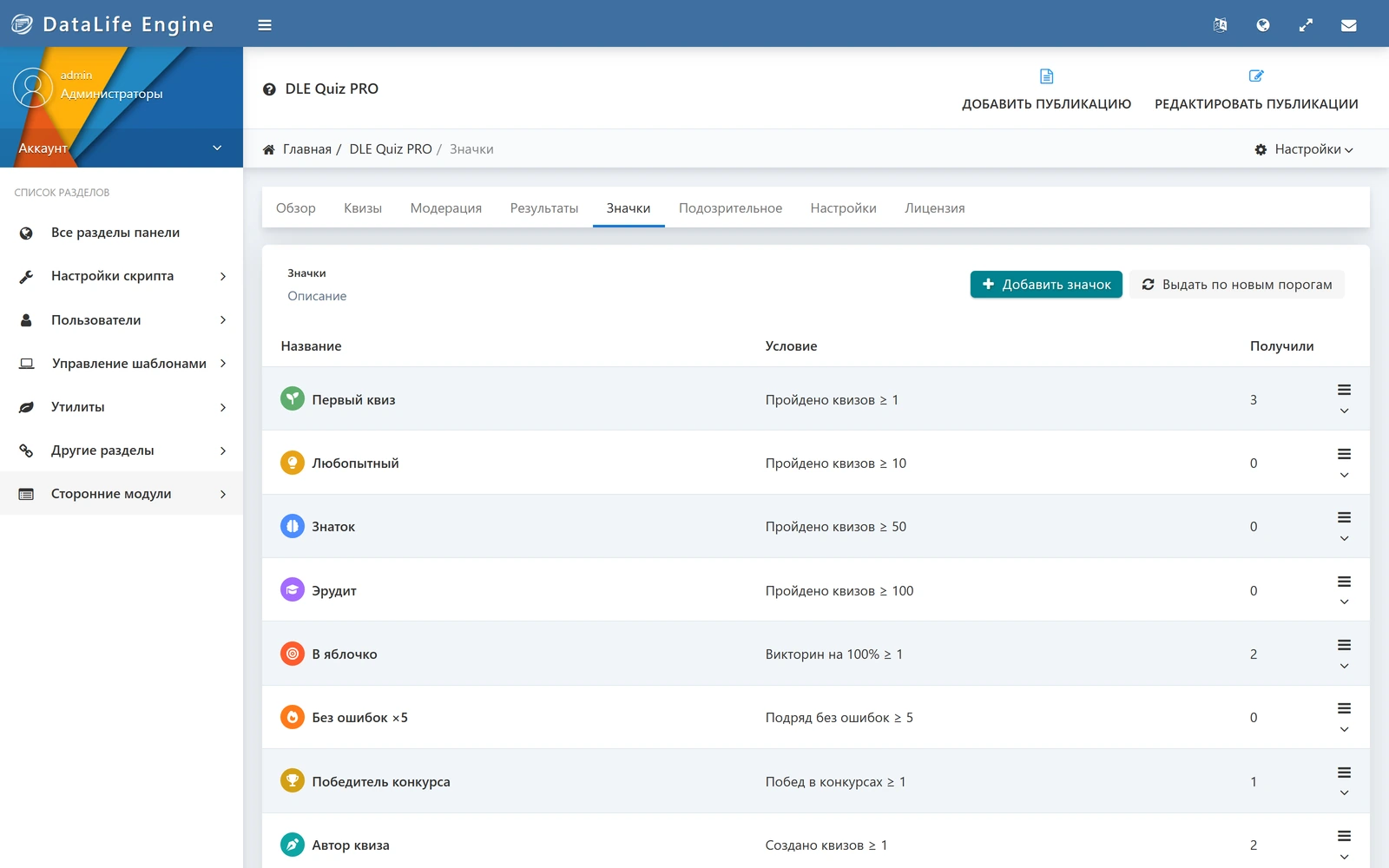Expand Управление шаблонами sidebar section
1389x868 pixels.
[122, 363]
